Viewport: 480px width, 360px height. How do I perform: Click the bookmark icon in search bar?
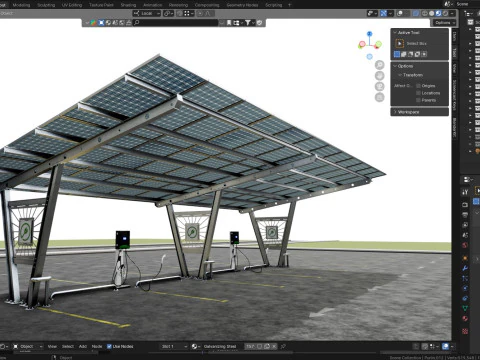click(x=229, y=23)
